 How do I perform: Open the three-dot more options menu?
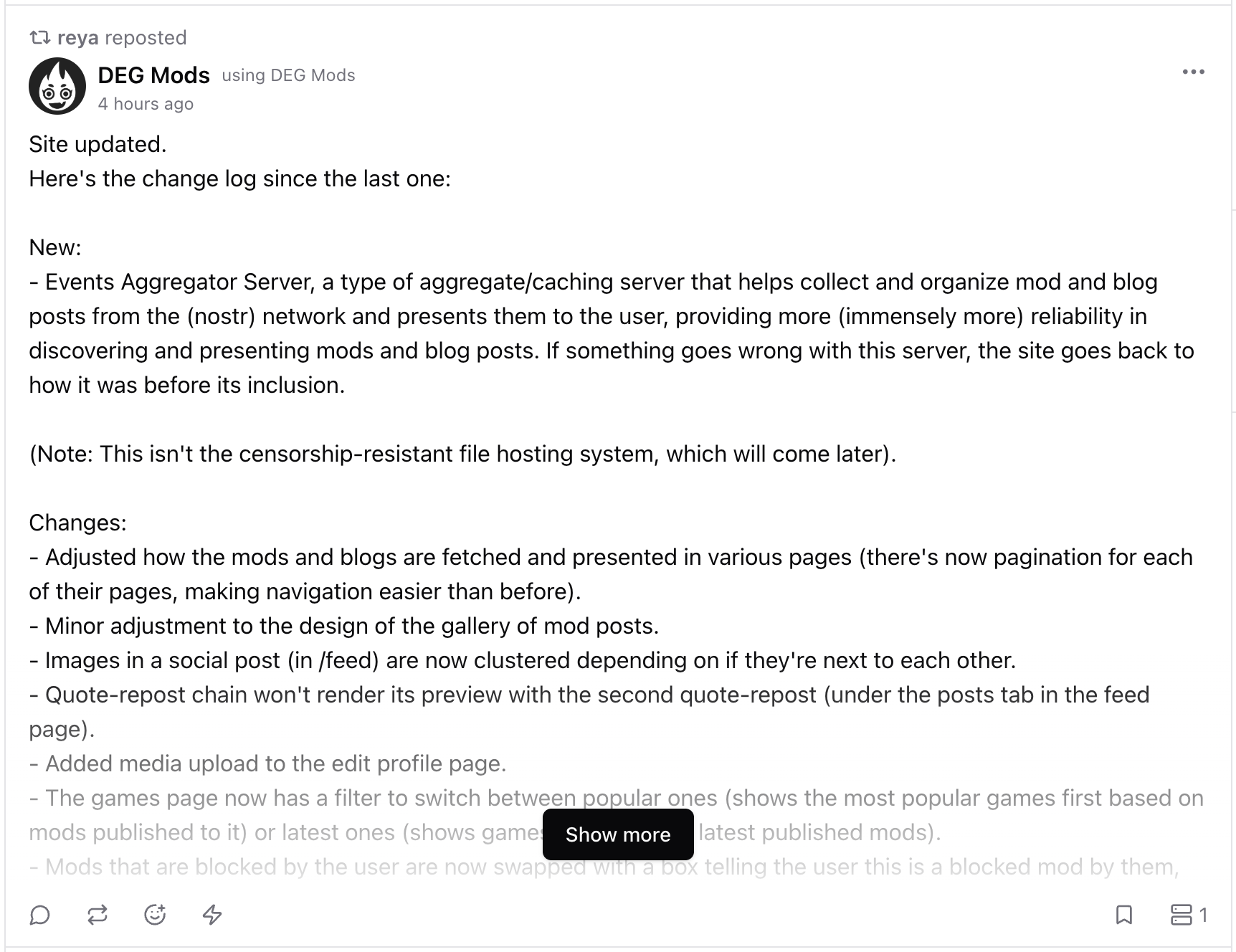pyautogui.click(x=1194, y=72)
